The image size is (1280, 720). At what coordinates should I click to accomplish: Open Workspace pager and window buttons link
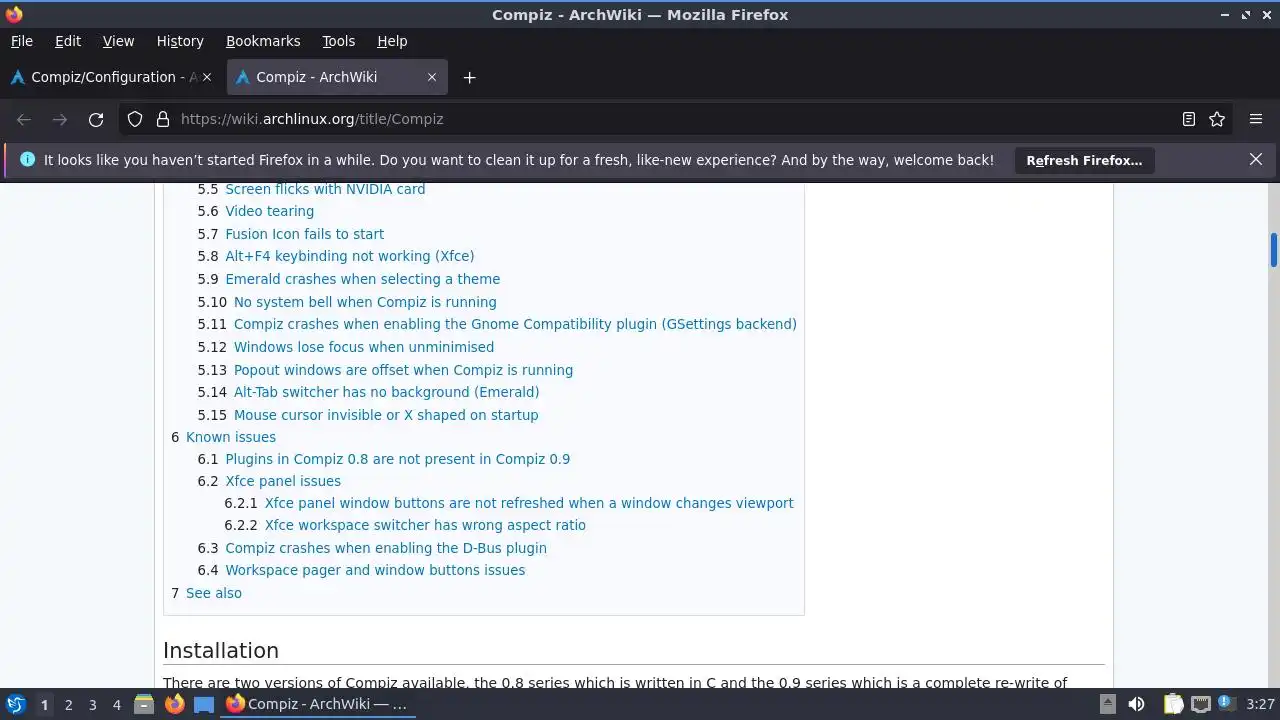tap(375, 570)
